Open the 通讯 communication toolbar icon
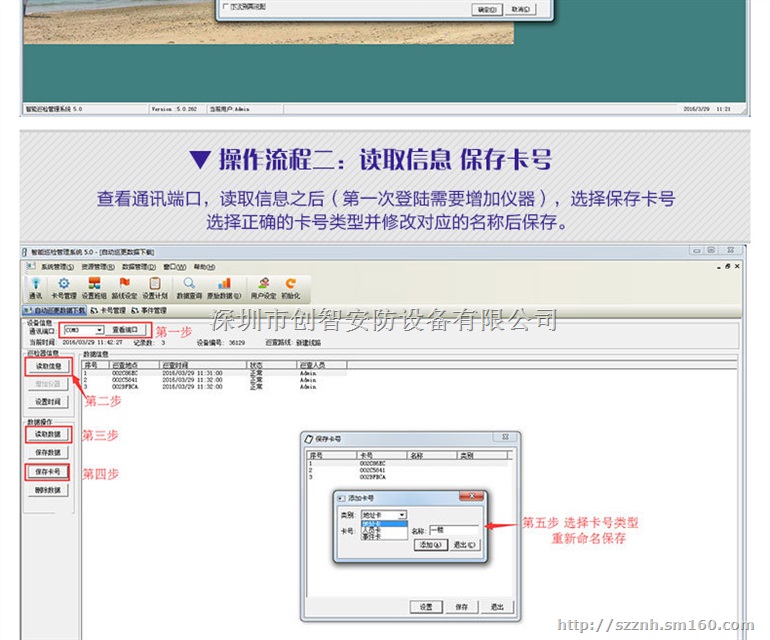This screenshot has height=640, width=770. coord(35,288)
